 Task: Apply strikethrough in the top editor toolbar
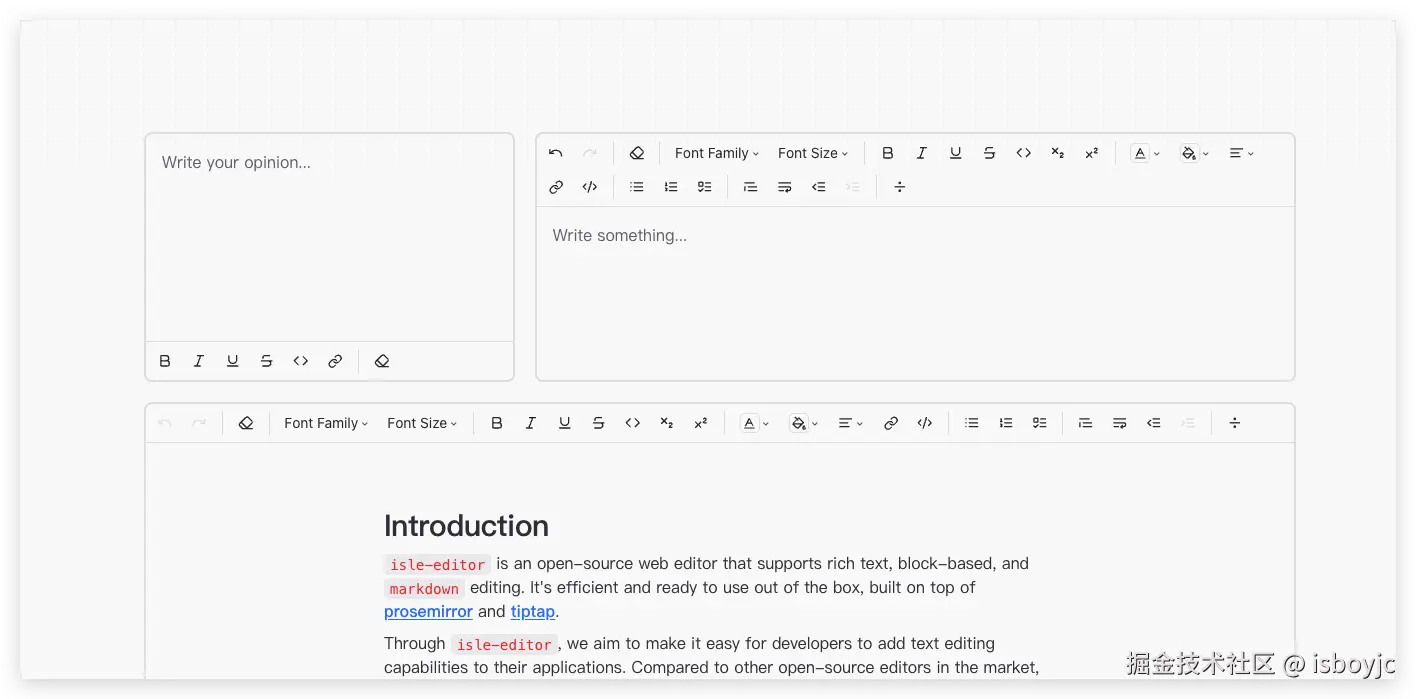pyautogui.click(x=989, y=152)
